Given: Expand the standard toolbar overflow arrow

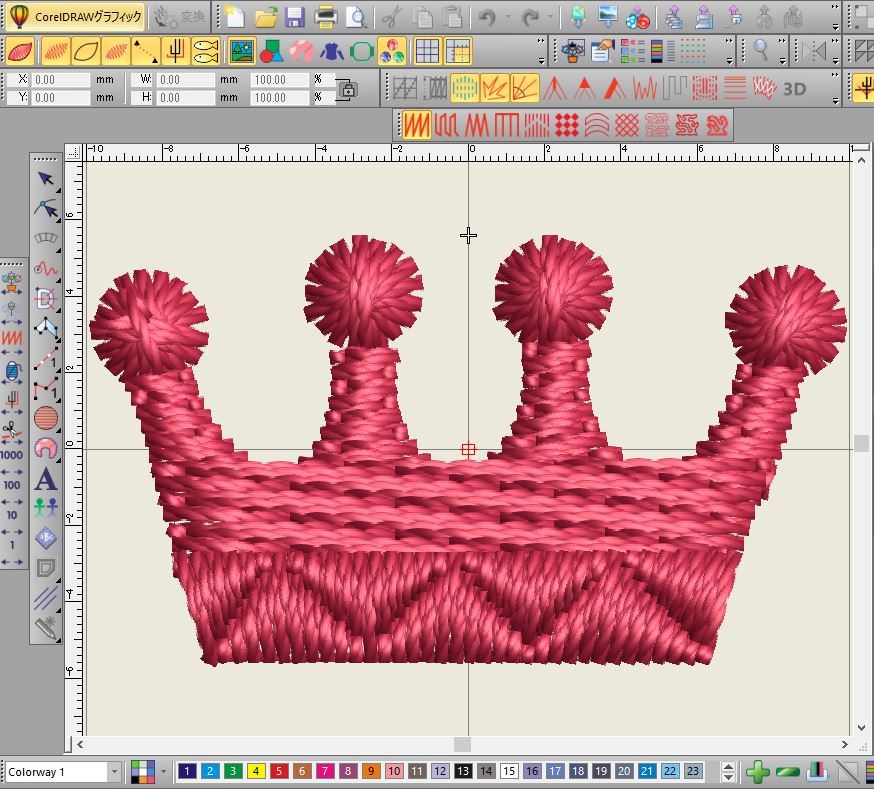Looking at the screenshot, I should click(835, 17).
